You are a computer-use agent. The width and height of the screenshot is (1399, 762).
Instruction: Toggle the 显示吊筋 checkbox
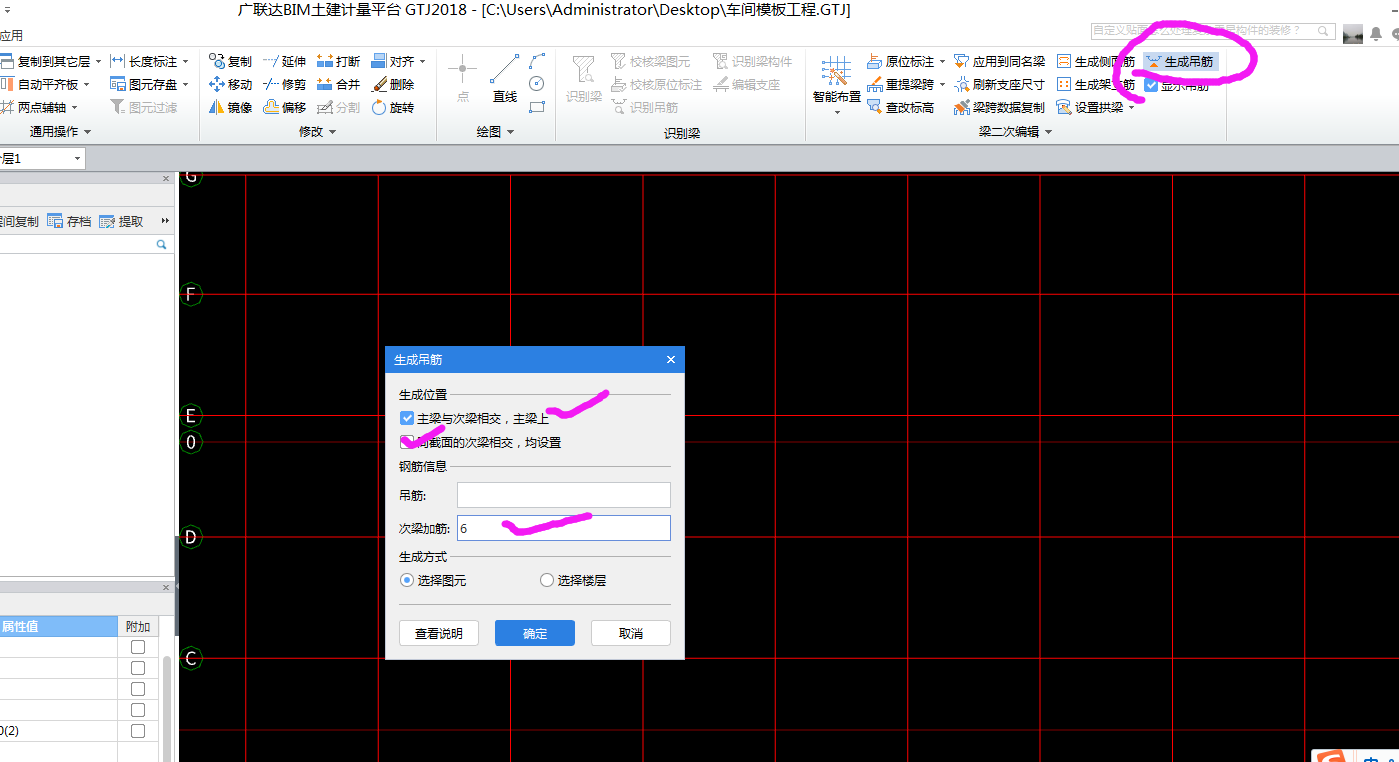[x=1153, y=84]
